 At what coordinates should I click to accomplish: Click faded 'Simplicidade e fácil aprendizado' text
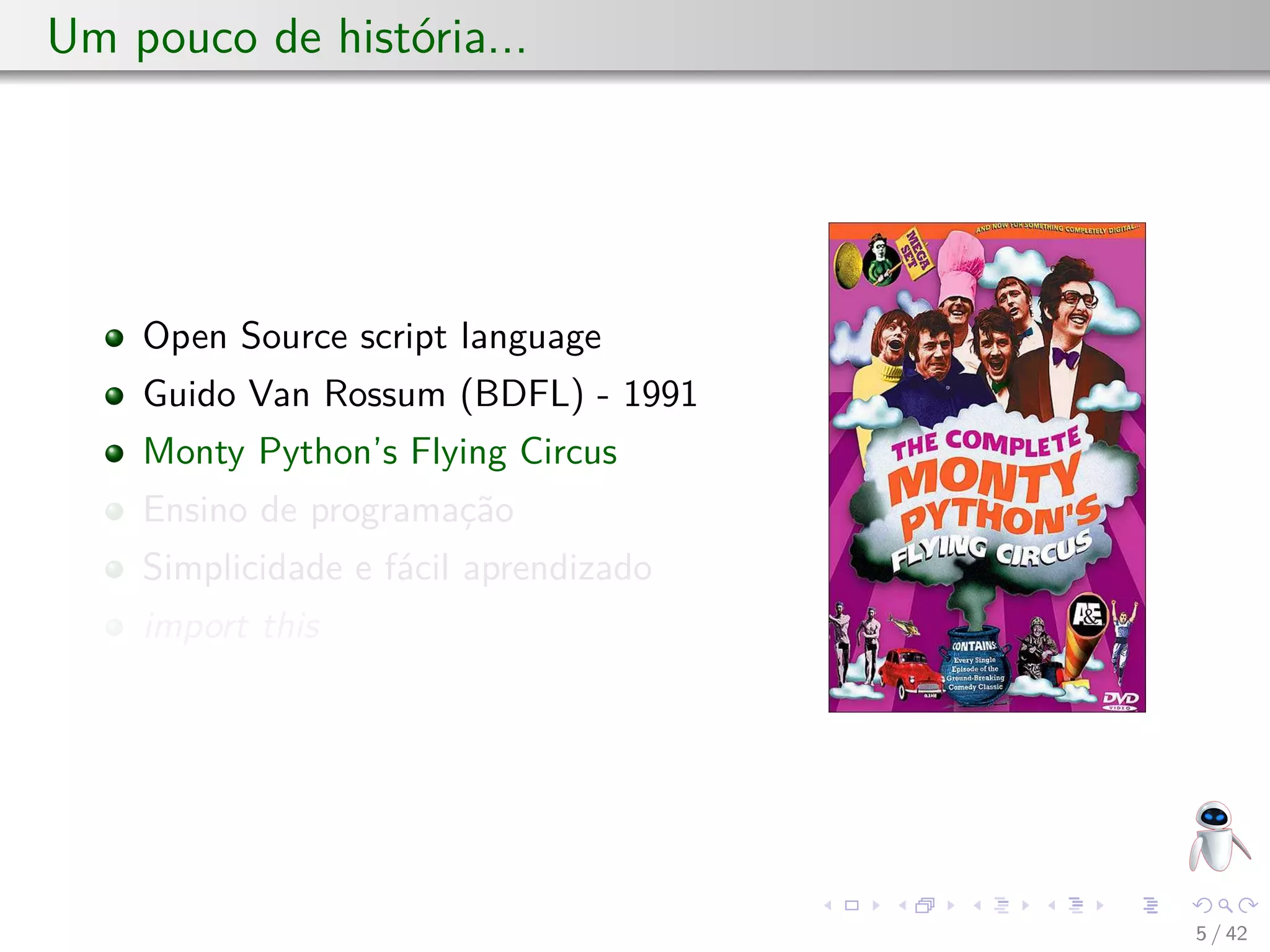pyautogui.click(x=397, y=568)
